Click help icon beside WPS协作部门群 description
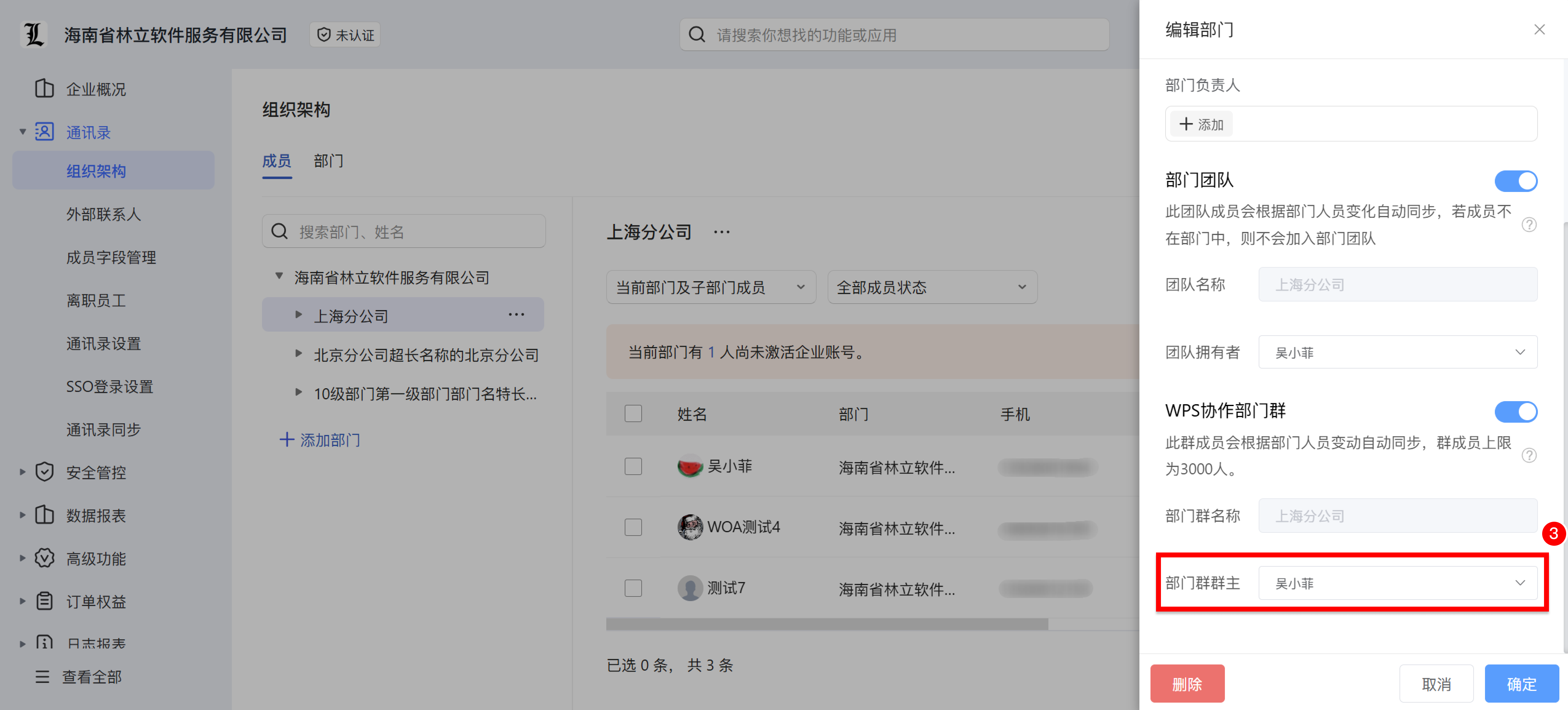The height and width of the screenshot is (710, 1568). coord(1528,456)
